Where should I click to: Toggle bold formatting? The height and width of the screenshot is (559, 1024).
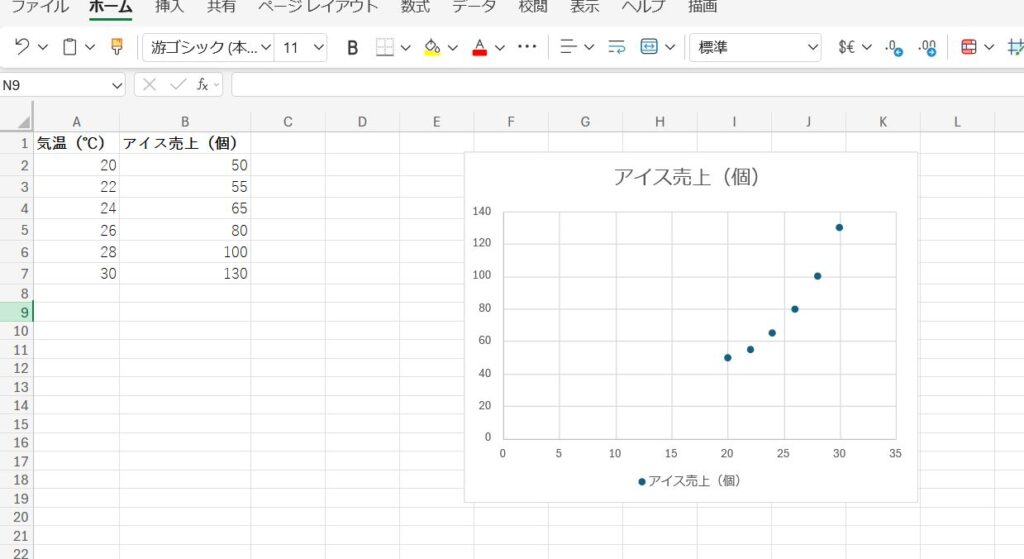(x=353, y=48)
